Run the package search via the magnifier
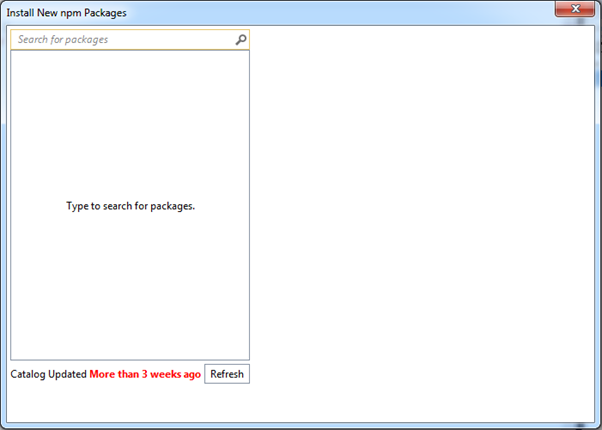The height and width of the screenshot is (430, 602). point(240,40)
